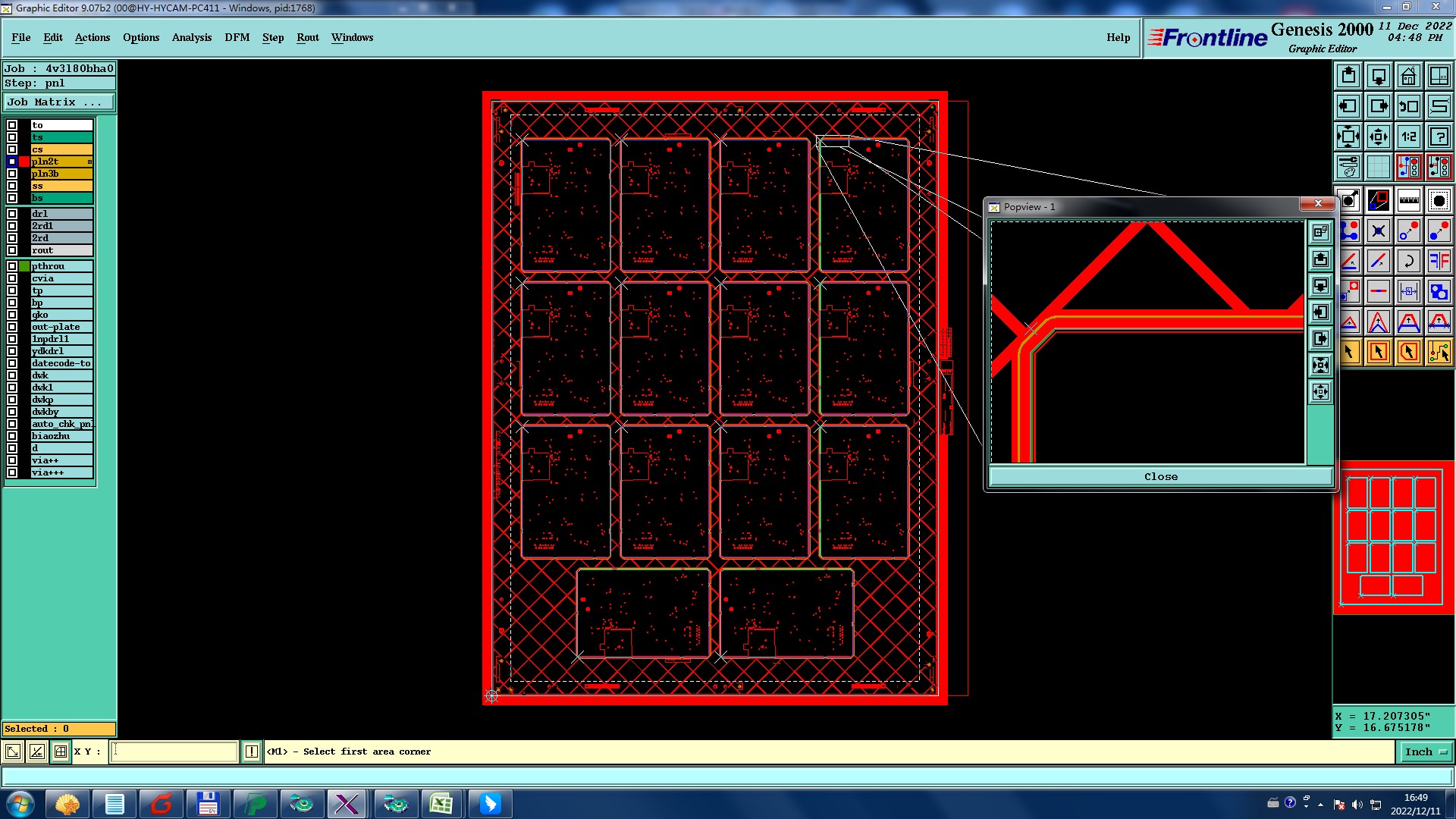Select the mirror feature tool icon
The image size is (1456, 819).
1439,262
